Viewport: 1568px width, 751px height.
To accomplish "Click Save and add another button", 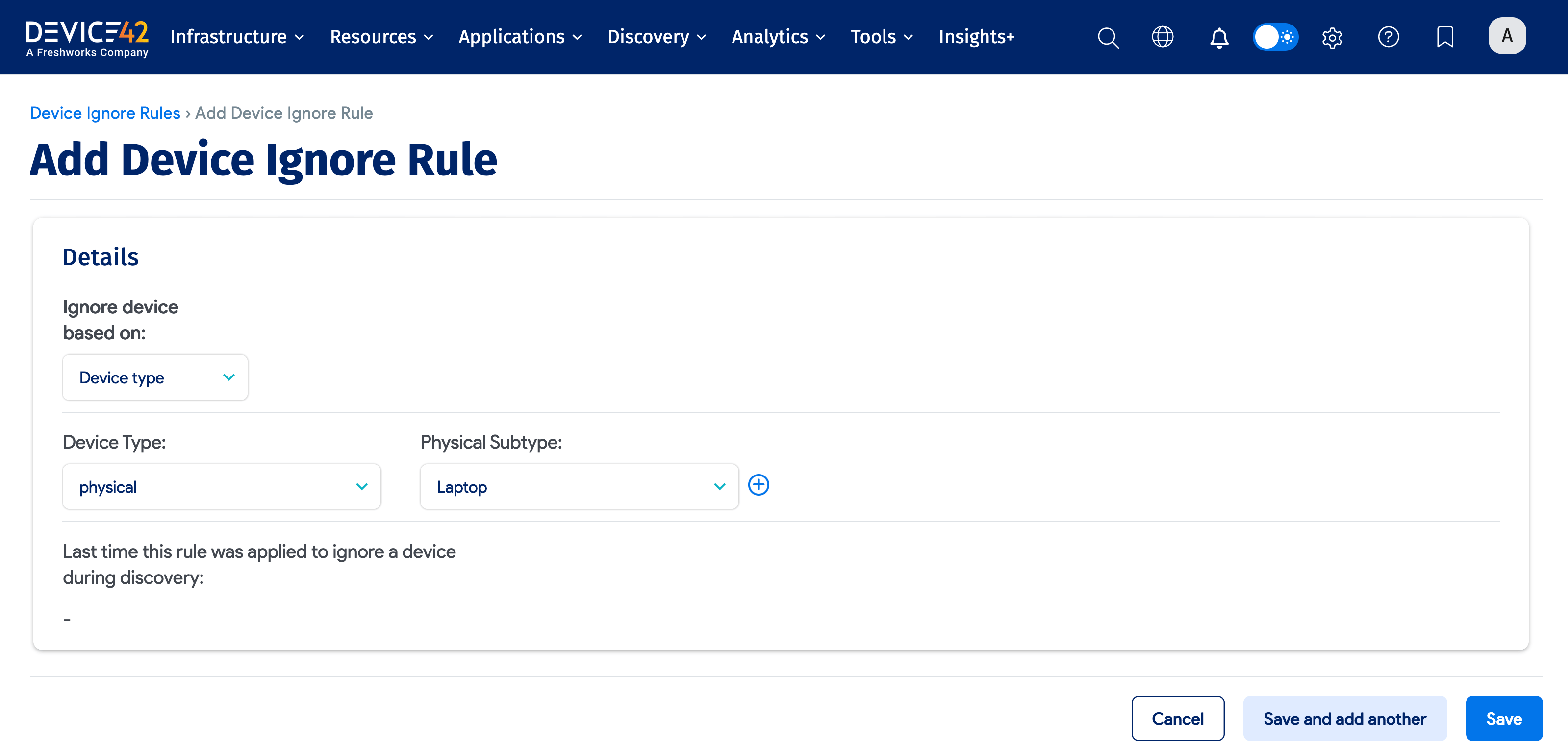I will (x=1344, y=718).
